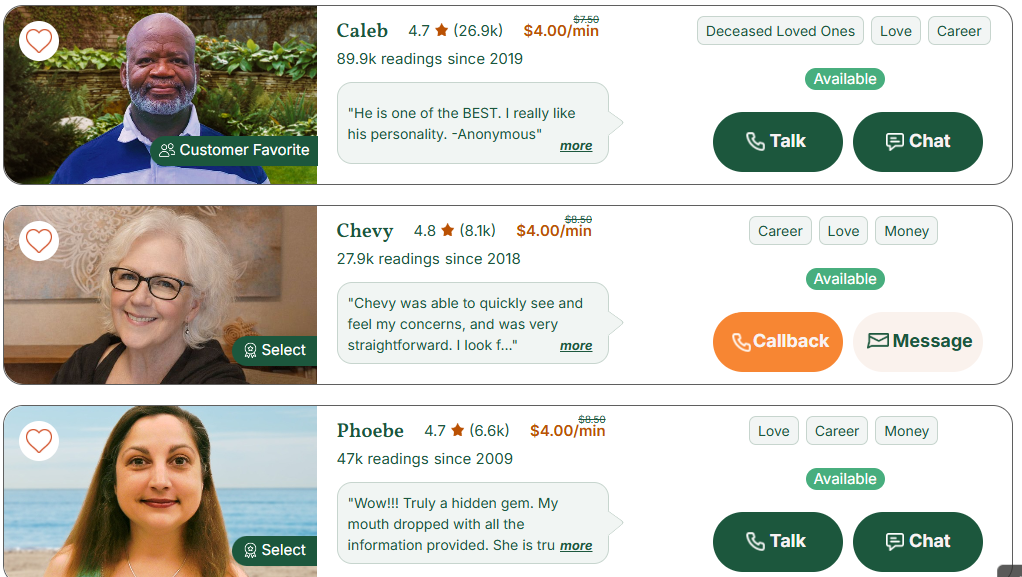The image size is (1022, 577).
Task: Click the star rating beside Chevy's name
Action: tap(448, 231)
